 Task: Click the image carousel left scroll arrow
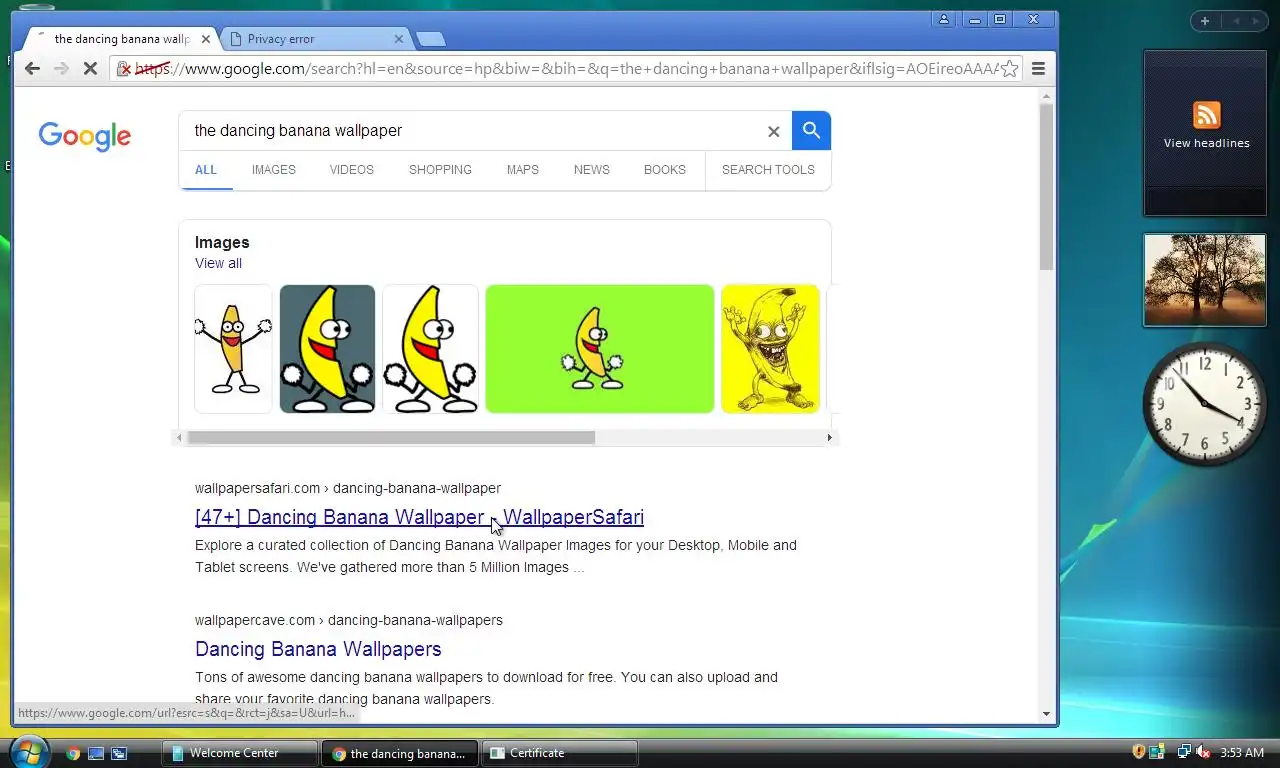pyautogui.click(x=180, y=438)
